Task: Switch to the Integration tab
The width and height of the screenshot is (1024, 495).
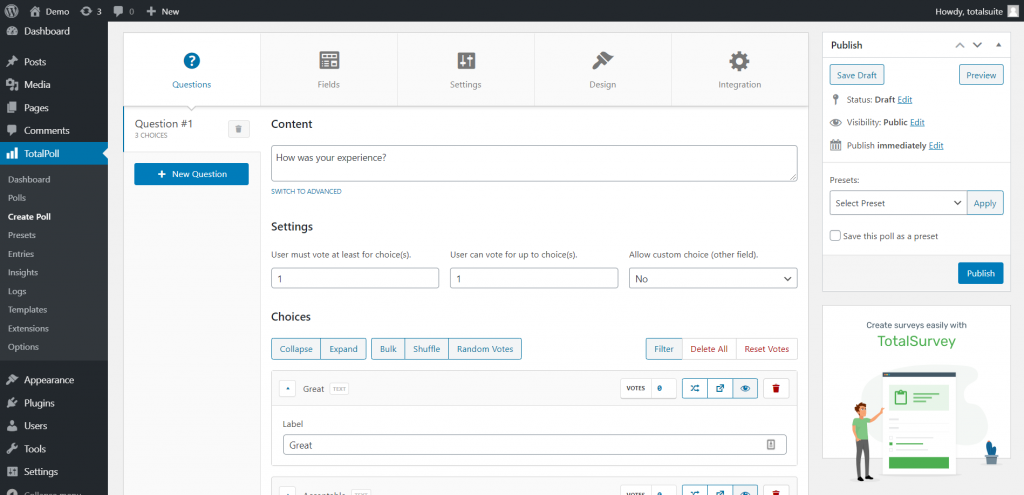Action: (739, 69)
